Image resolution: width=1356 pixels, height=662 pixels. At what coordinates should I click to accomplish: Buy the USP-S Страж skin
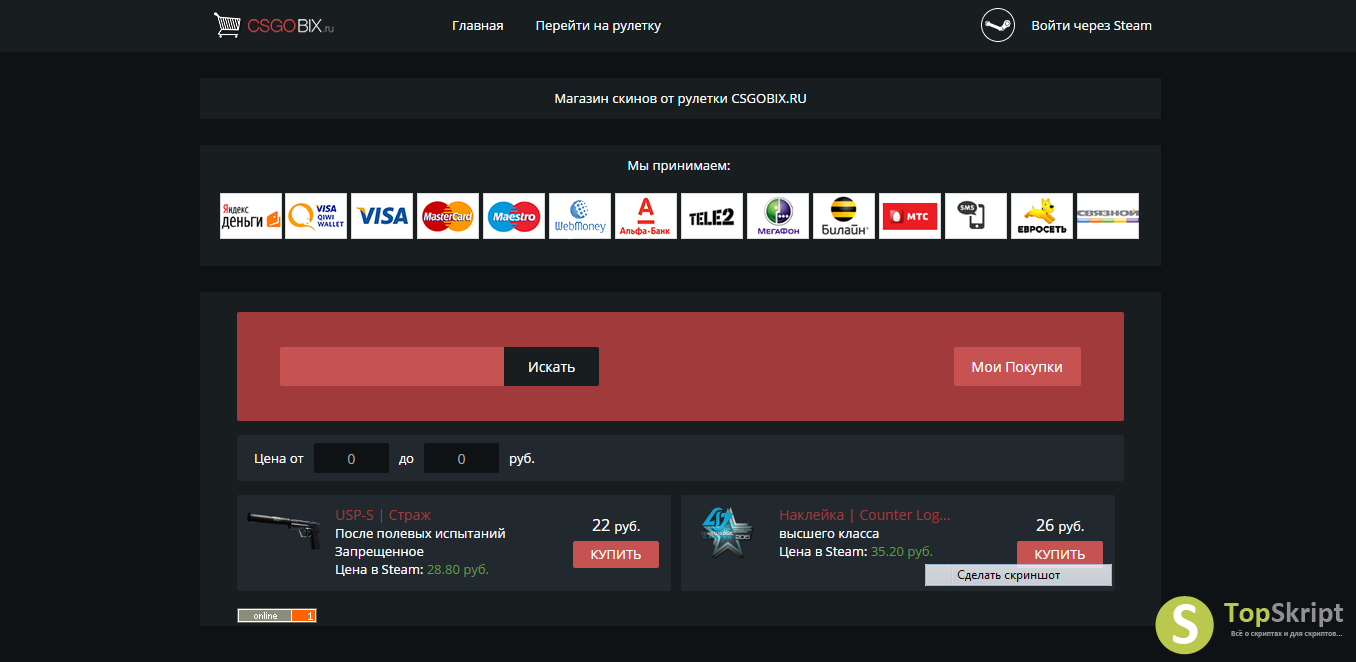616,555
